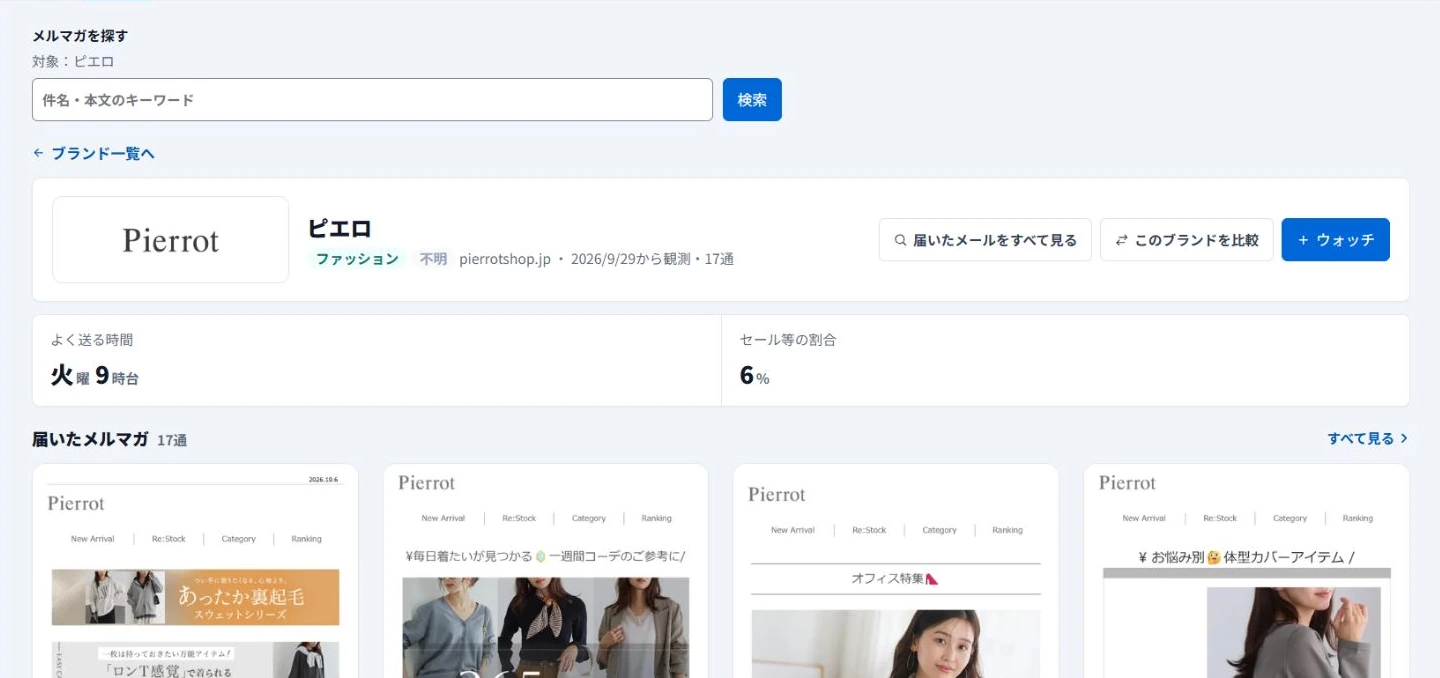Open the あったか裏起毛 newsletter card
Screen dimensions: 1440x678
pos(195,571)
